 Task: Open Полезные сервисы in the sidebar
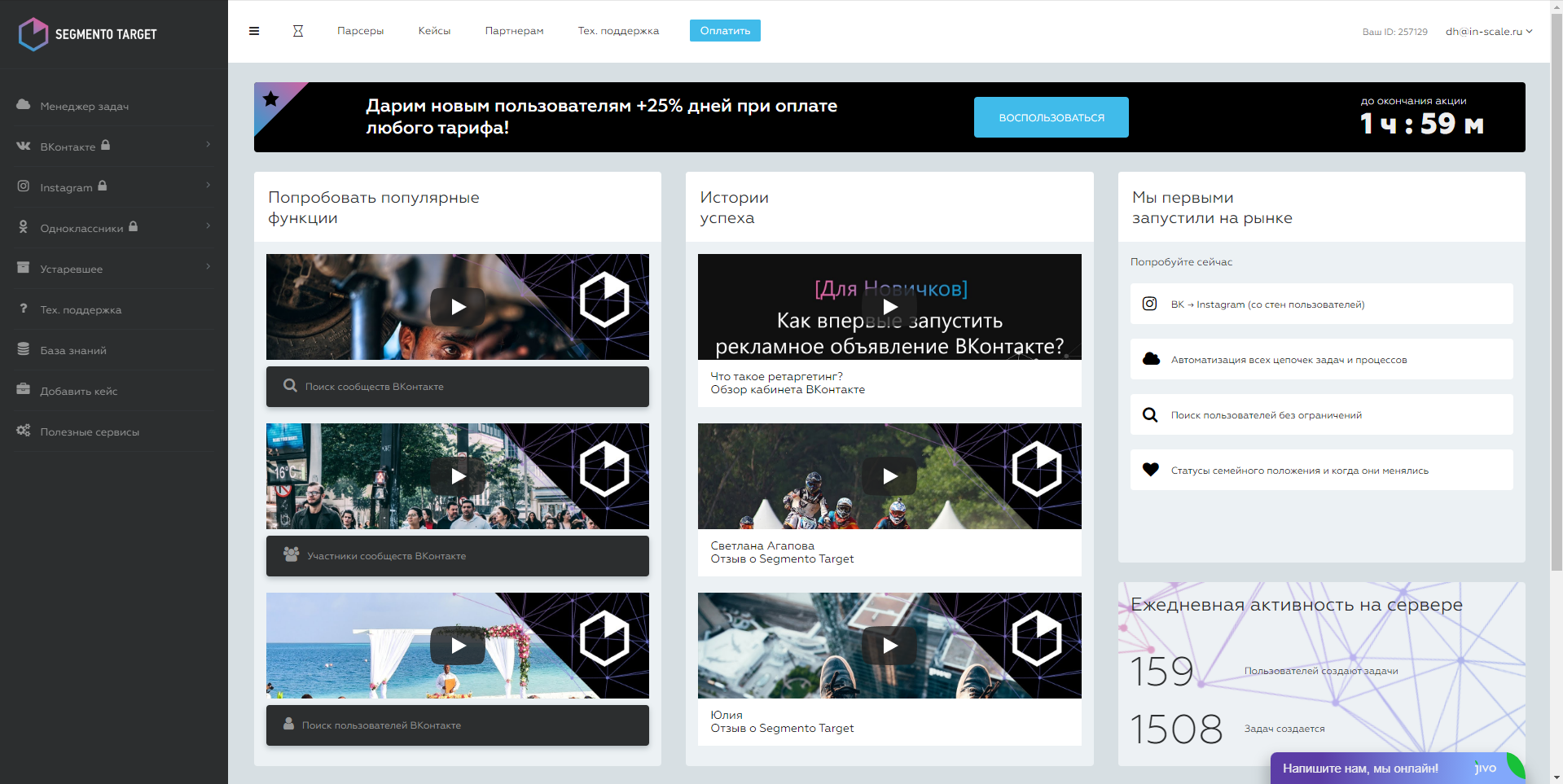point(114,431)
